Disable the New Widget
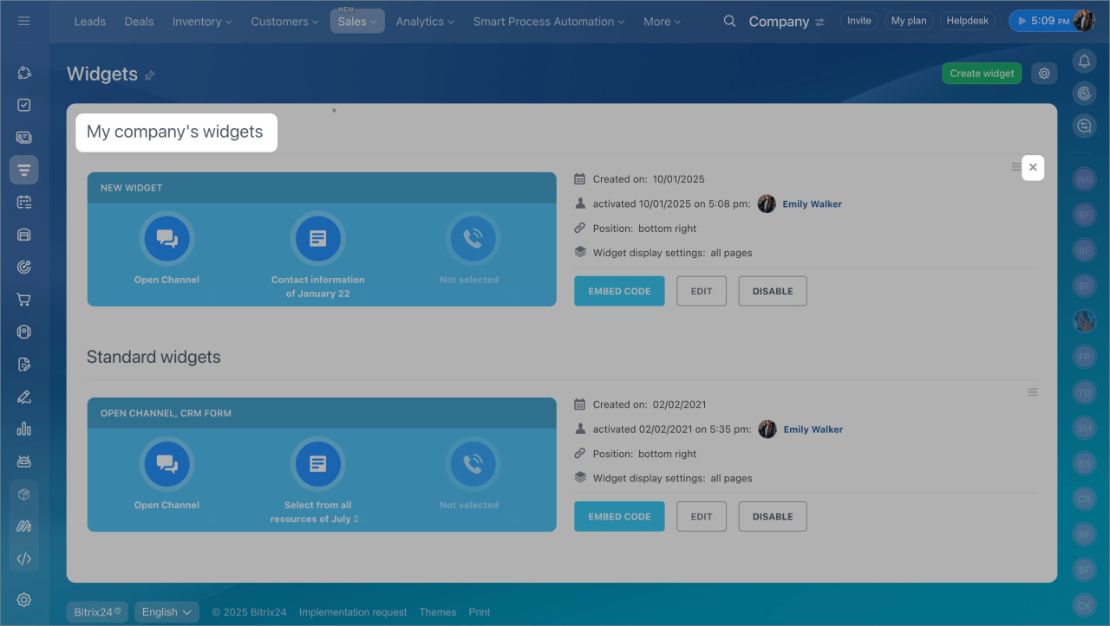This screenshot has height=626, width=1110. point(772,291)
